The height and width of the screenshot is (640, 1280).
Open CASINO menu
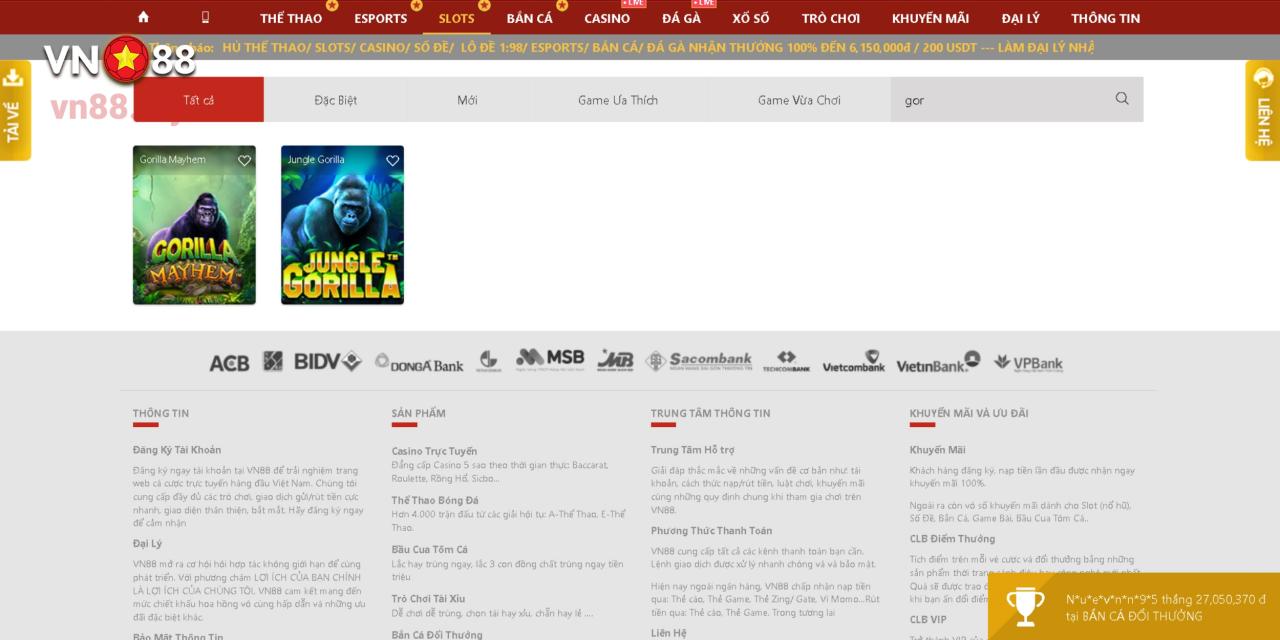coord(607,18)
